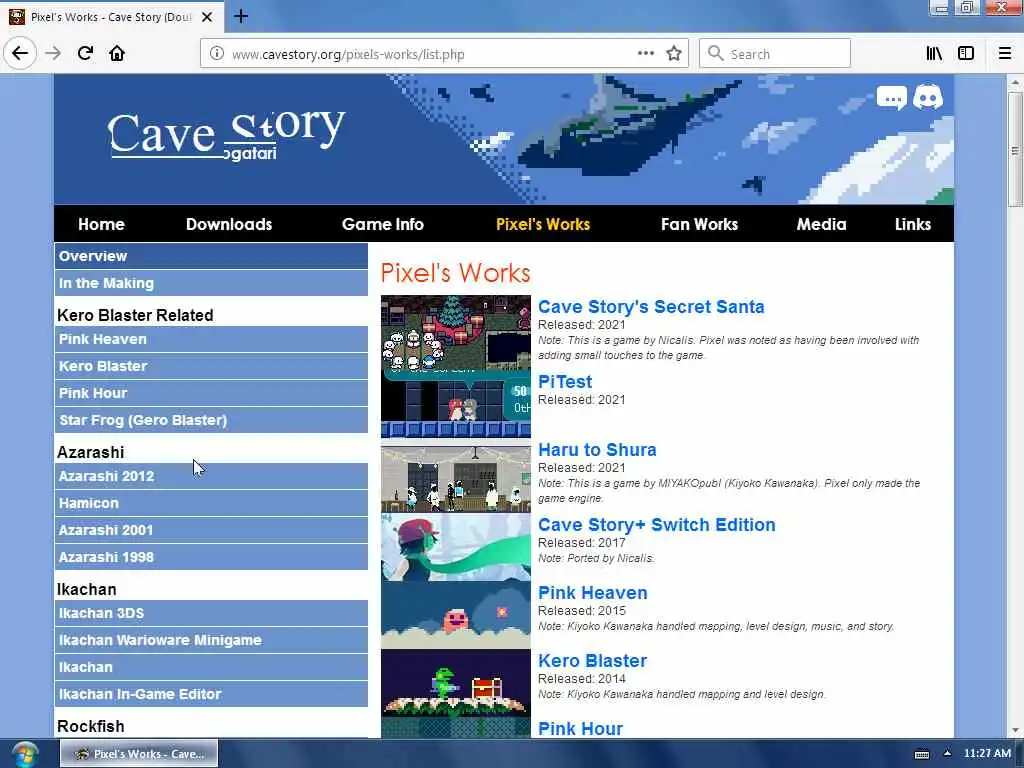Open the Downloads navigation menu
Screen dimensions: 1024x768
(x=229, y=224)
